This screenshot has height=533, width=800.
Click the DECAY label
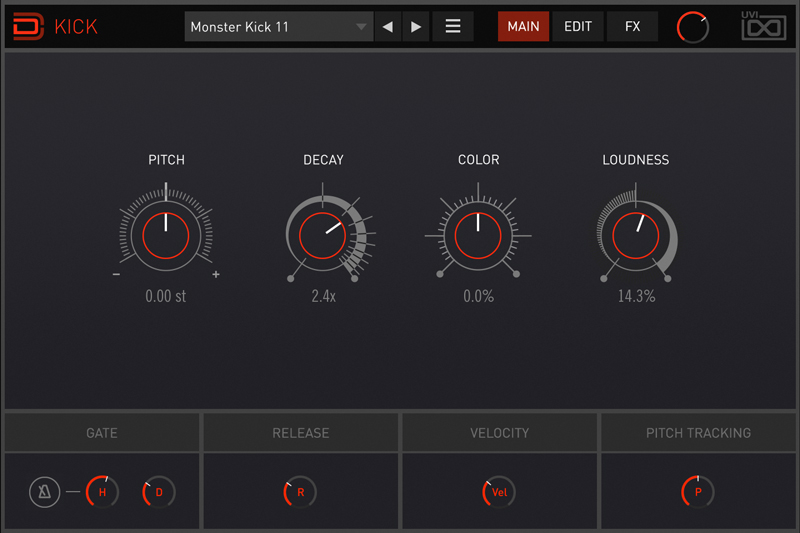[x=323, y=160]
